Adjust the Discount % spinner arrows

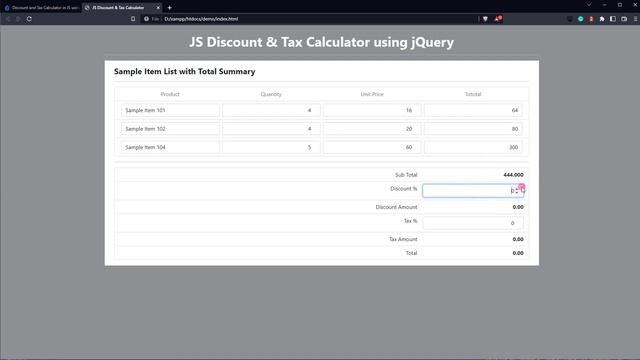click(x=517, y=191)
